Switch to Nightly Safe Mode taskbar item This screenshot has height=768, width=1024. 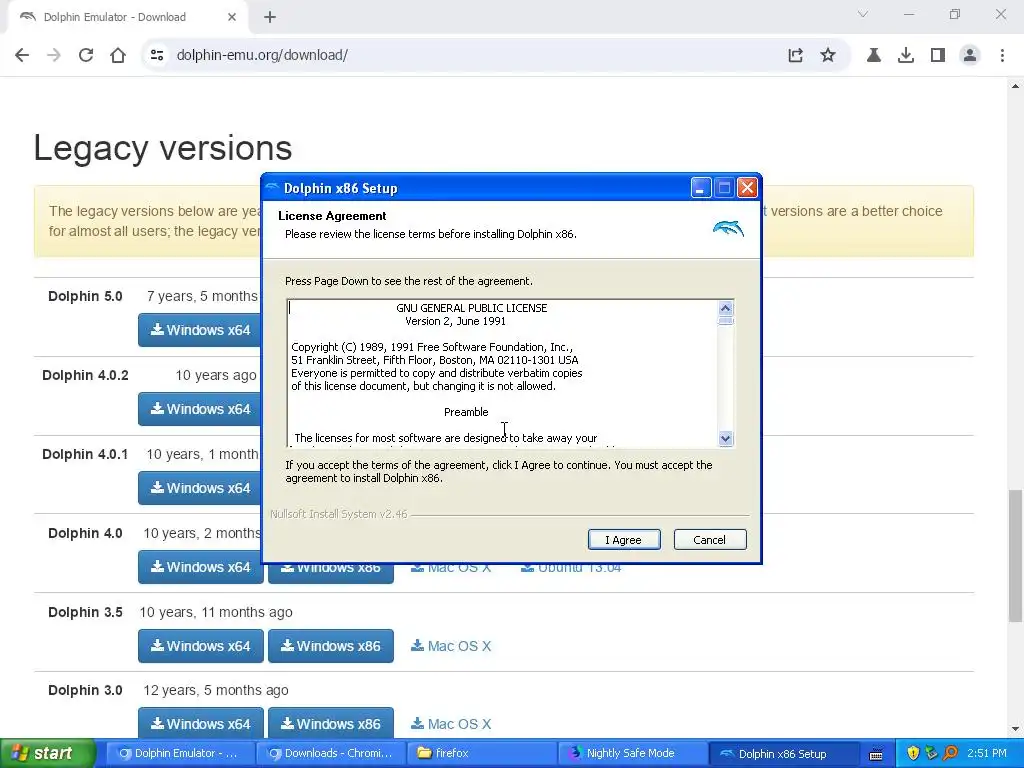pos(633,754)
